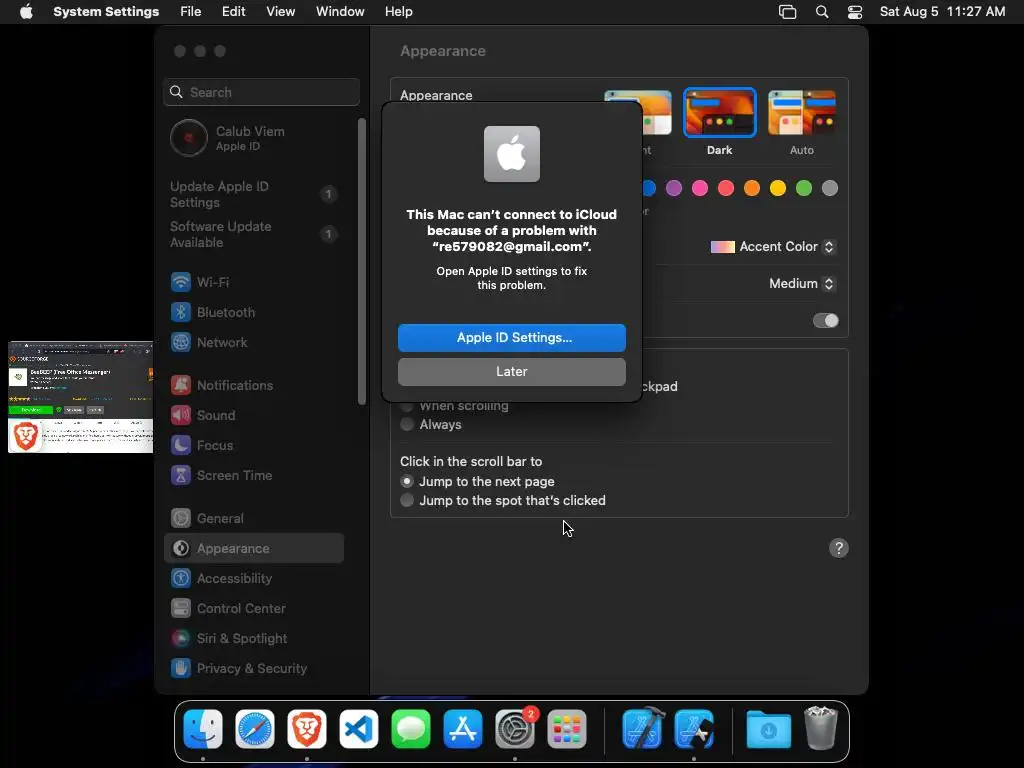
Task: Pick the orange accent color
Action: [752, 188]
